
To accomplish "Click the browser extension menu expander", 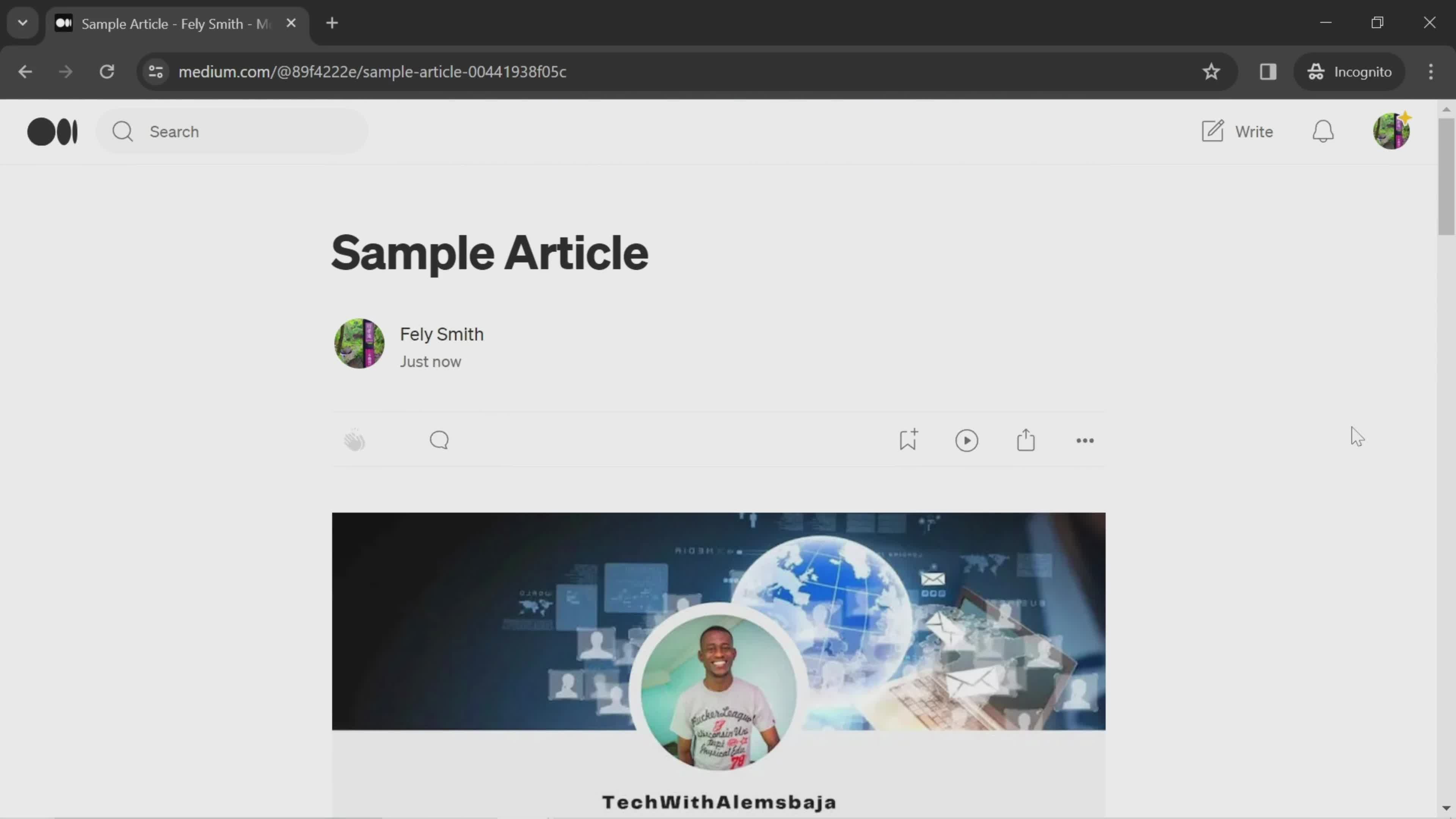I will click(x=22, y=22).
